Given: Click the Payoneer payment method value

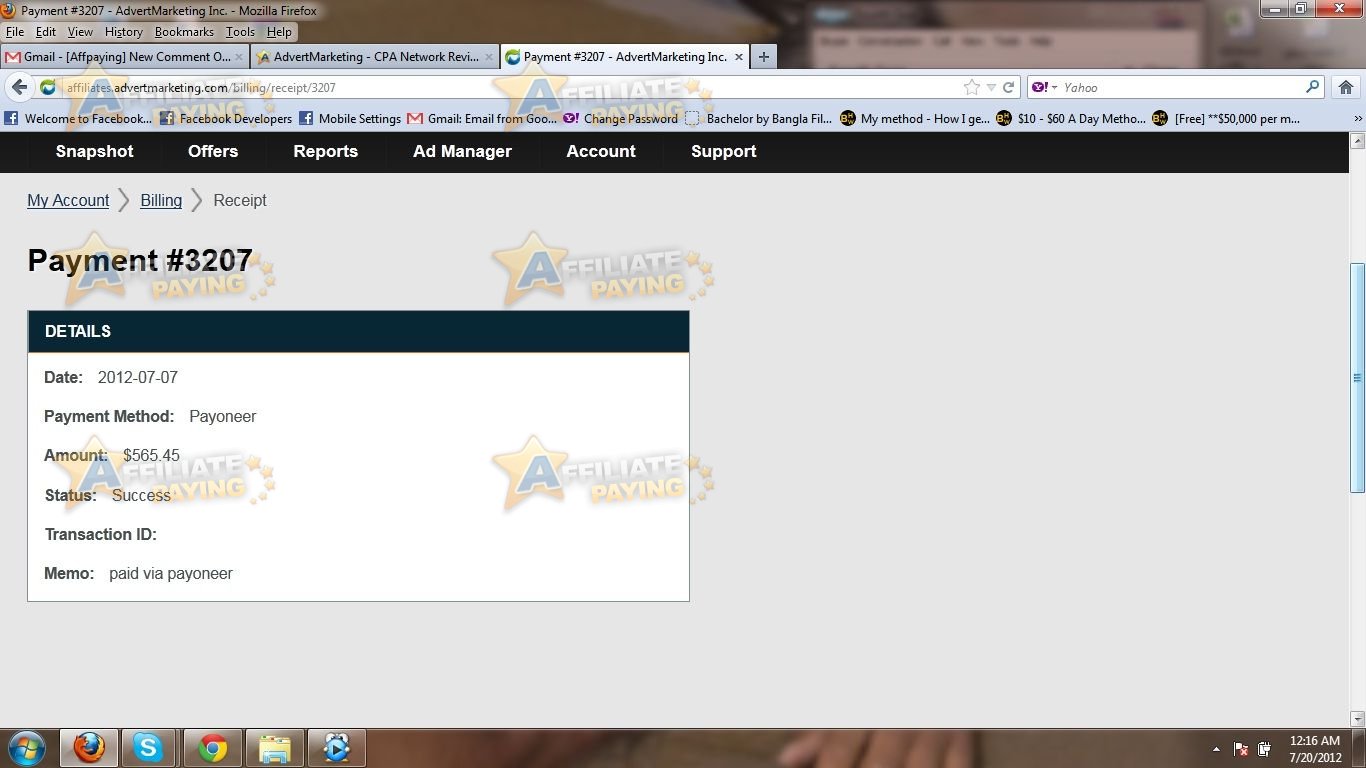Looking at the screenshot, I should (223, 416).
